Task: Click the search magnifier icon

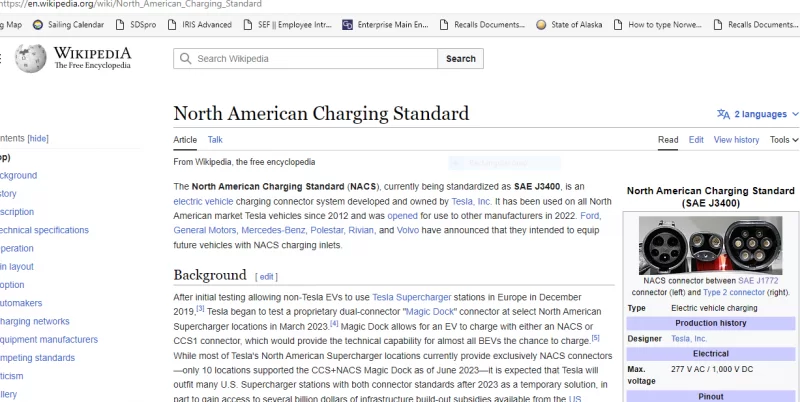Action: pyautogui.click(x=185, y=59)
